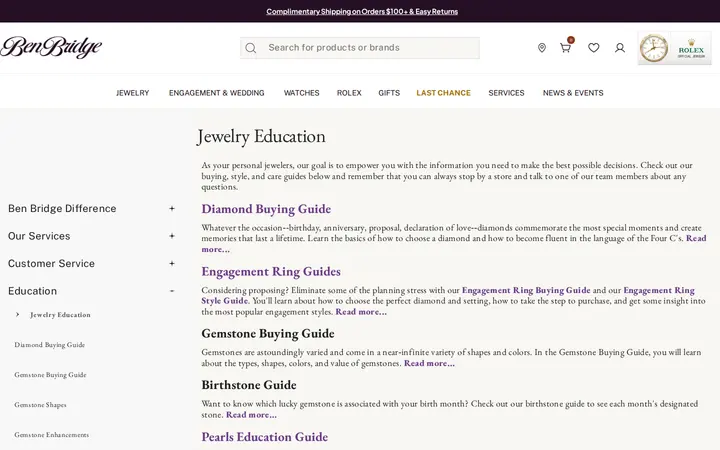Image resolution: width=720 pixels, height=450 pixels.
Task: Click the search products input field
Action: [x=360, y=48]
